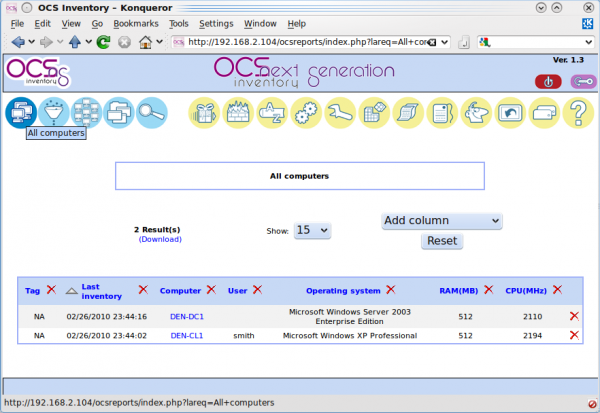
Task: Remove the Operating system column
Action: [391, 290]
